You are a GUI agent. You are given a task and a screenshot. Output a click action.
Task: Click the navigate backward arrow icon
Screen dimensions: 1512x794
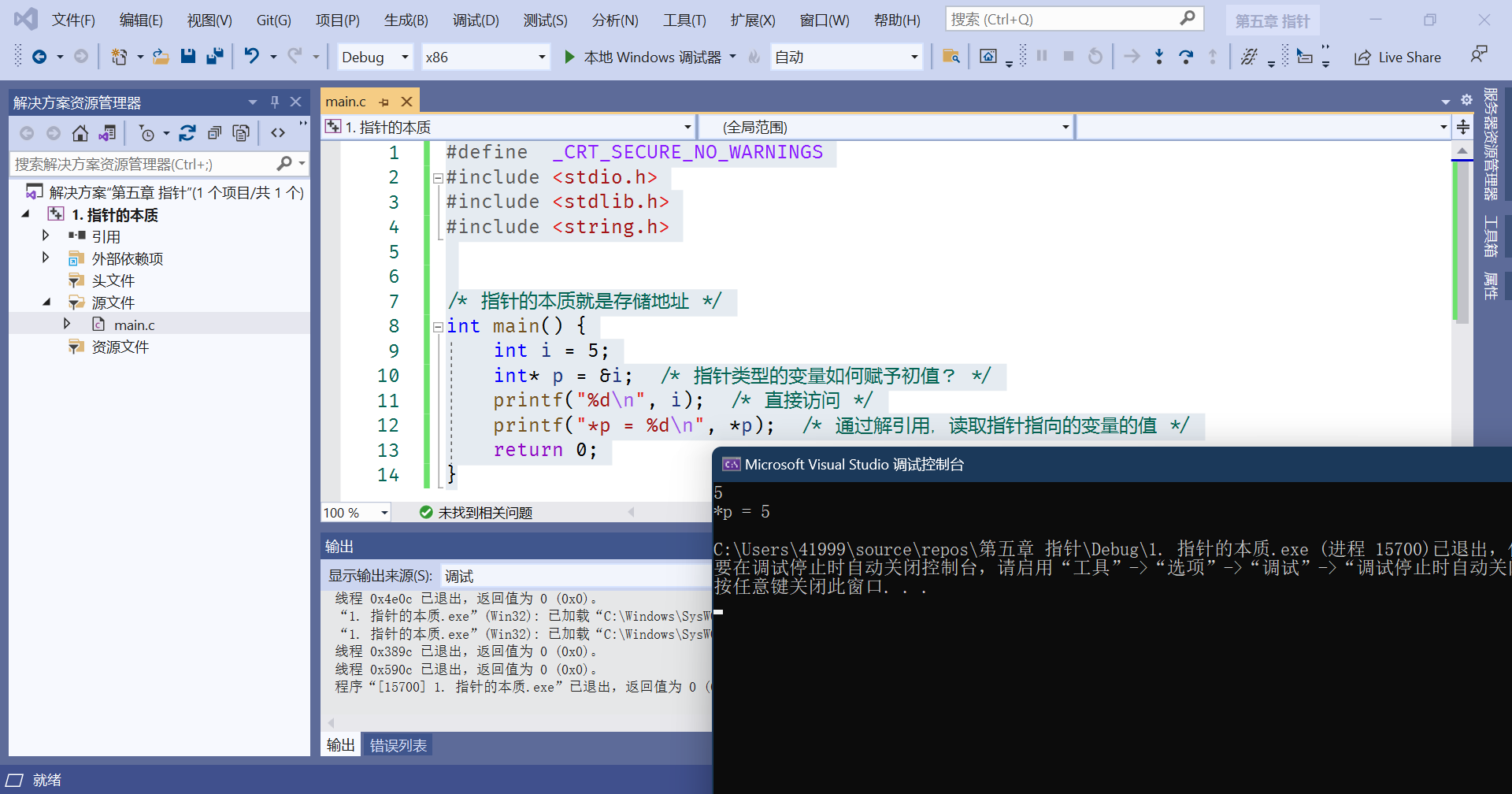click(39, 57)
